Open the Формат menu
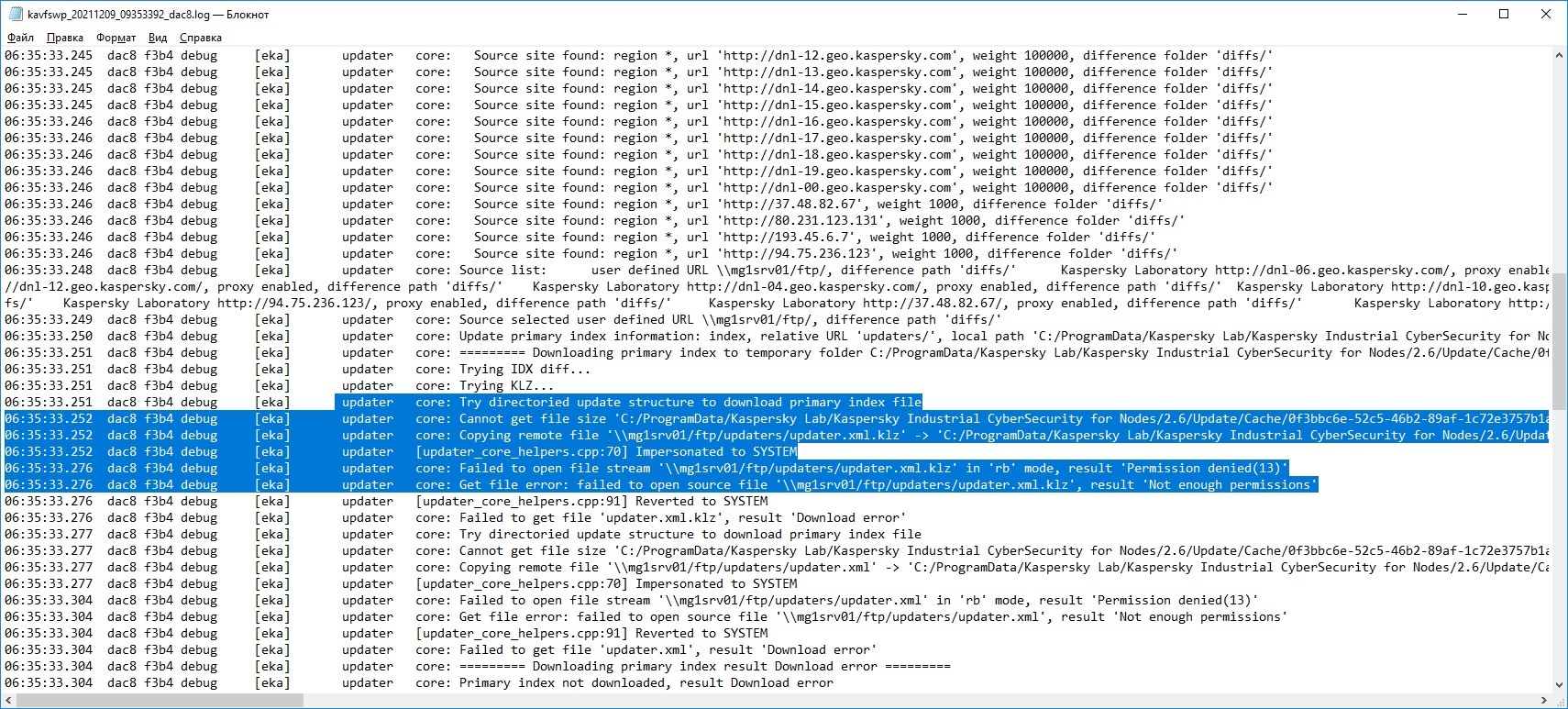The height and width of the screenshot is (709, 1568). (x=116, y=38)
